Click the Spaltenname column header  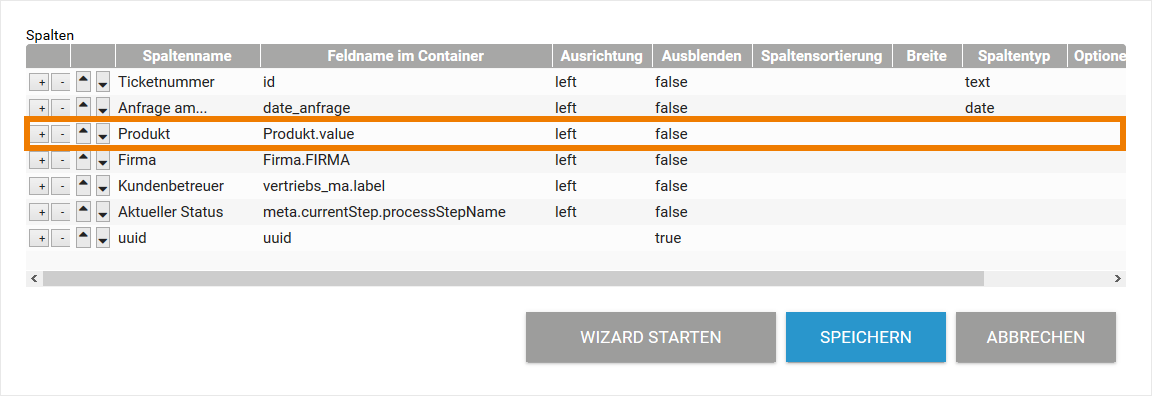(187, 56)
